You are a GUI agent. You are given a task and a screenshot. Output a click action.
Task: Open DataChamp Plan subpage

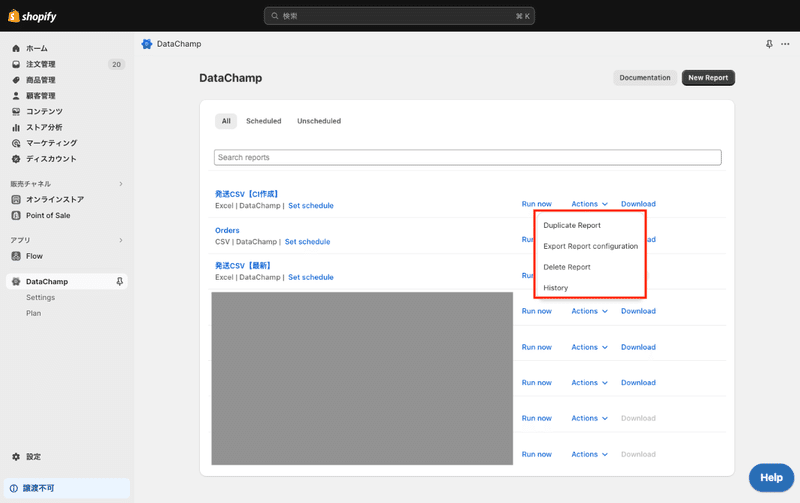pyautogui.click(x=34, y=313)
